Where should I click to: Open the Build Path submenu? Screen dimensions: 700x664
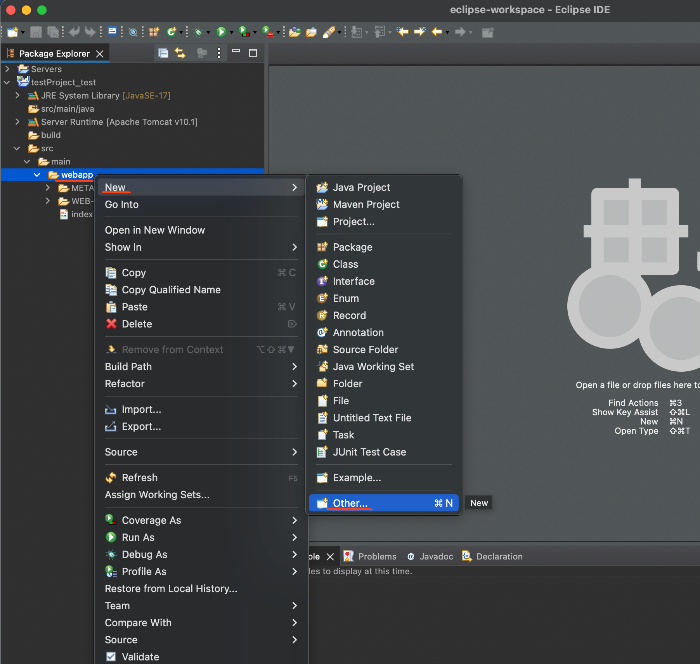pos(201,366)
